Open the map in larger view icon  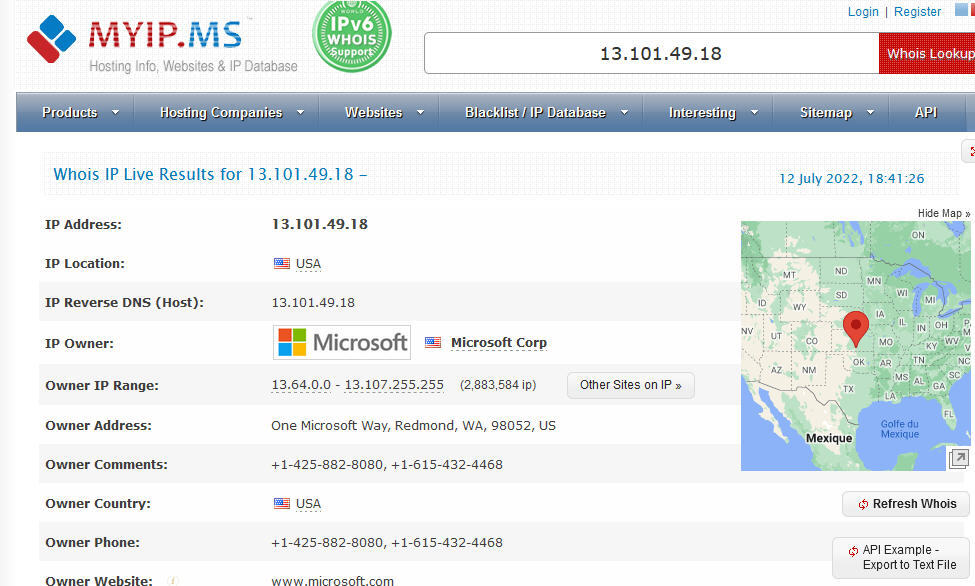click(x=958, y=458)
